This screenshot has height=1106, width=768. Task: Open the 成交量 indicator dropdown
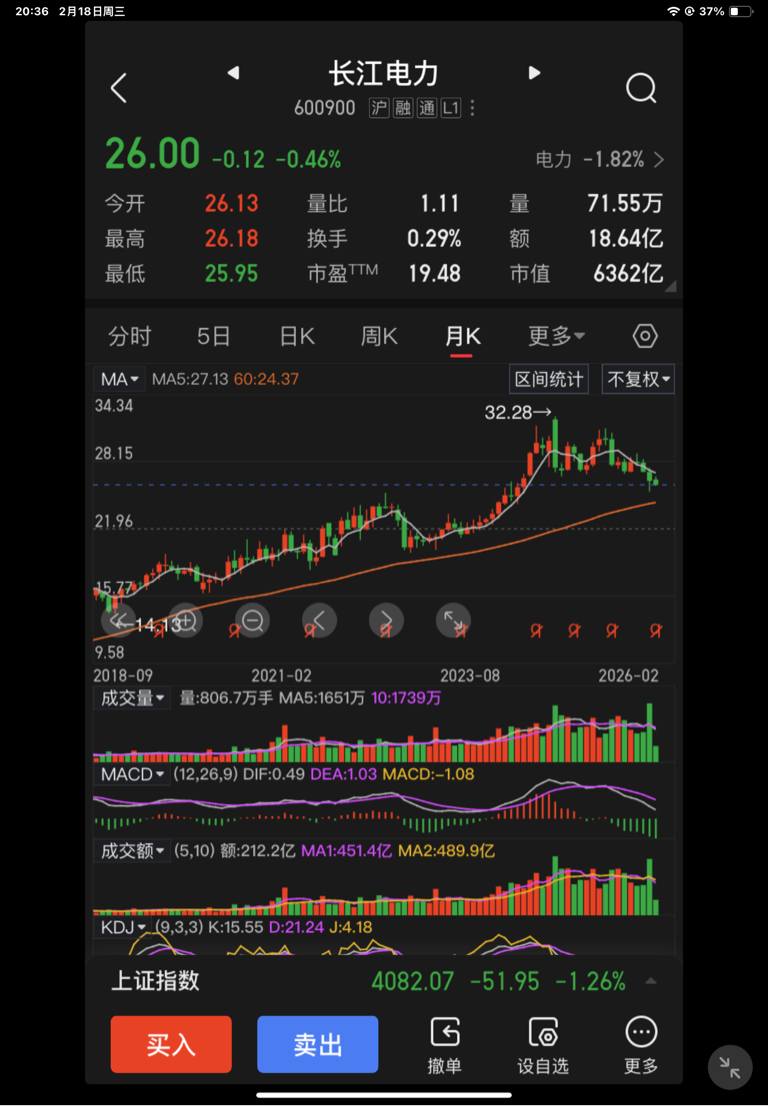pyautogui.click(x=132, y=698)
